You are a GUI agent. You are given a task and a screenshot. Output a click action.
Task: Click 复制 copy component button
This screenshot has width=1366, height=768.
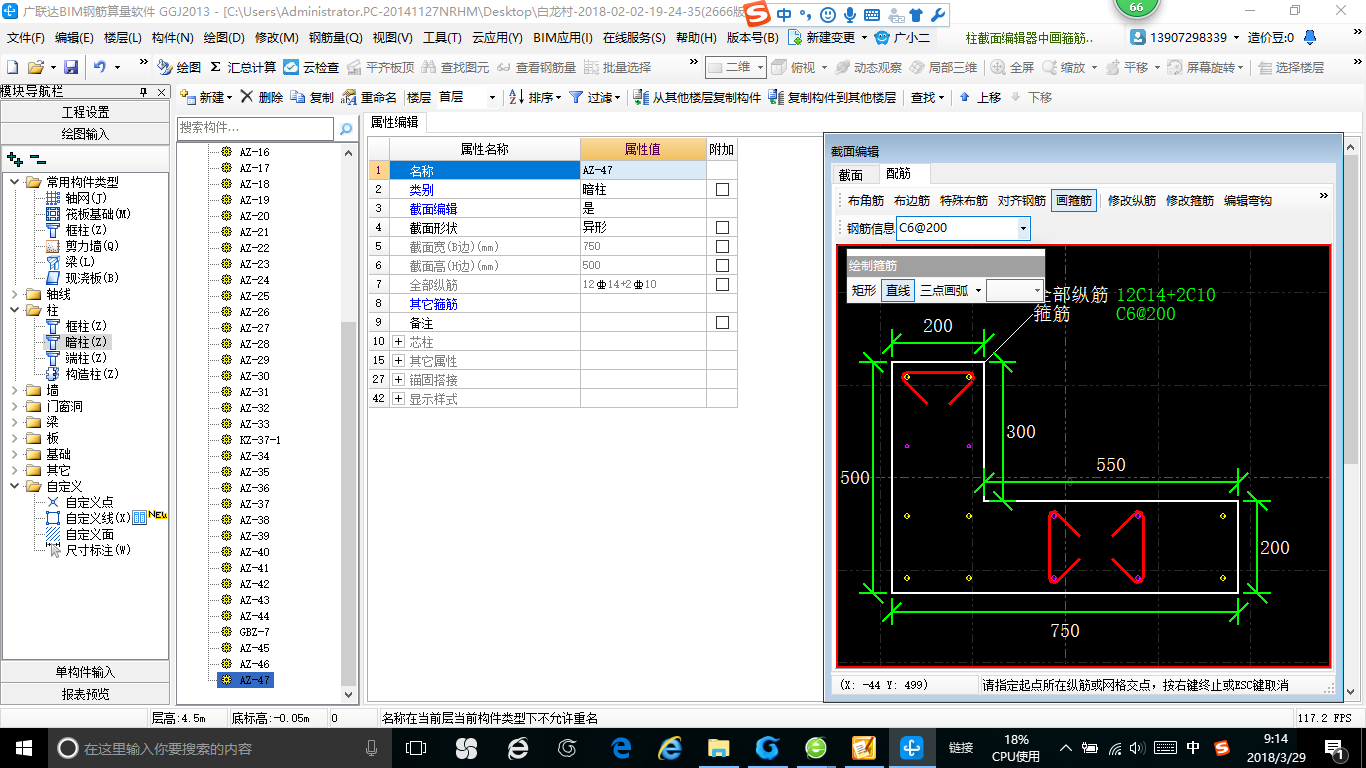[312, 97]
